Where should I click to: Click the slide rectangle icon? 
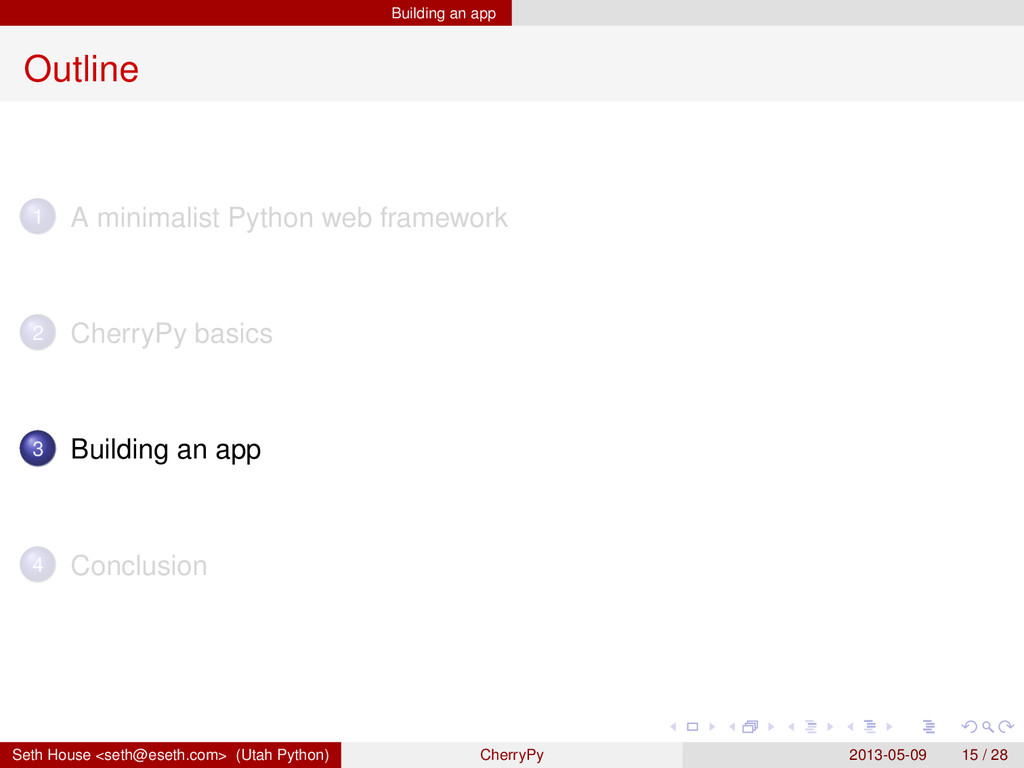(693, 727)
